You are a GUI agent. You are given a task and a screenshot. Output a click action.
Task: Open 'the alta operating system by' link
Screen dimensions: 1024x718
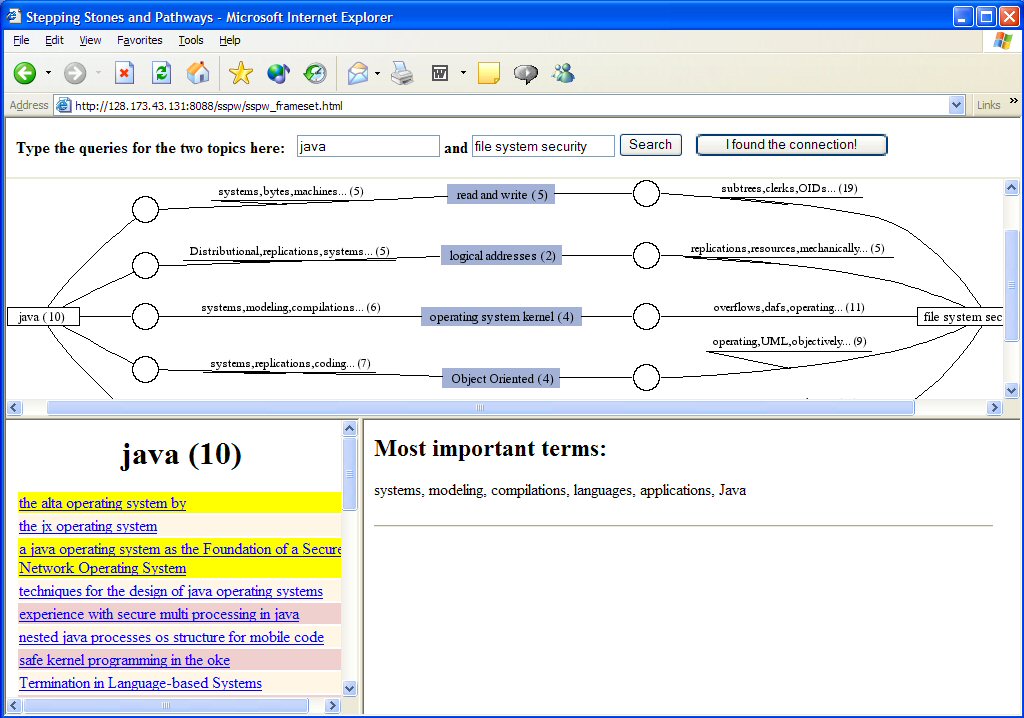pyautogui.click(x=103, y=503)
